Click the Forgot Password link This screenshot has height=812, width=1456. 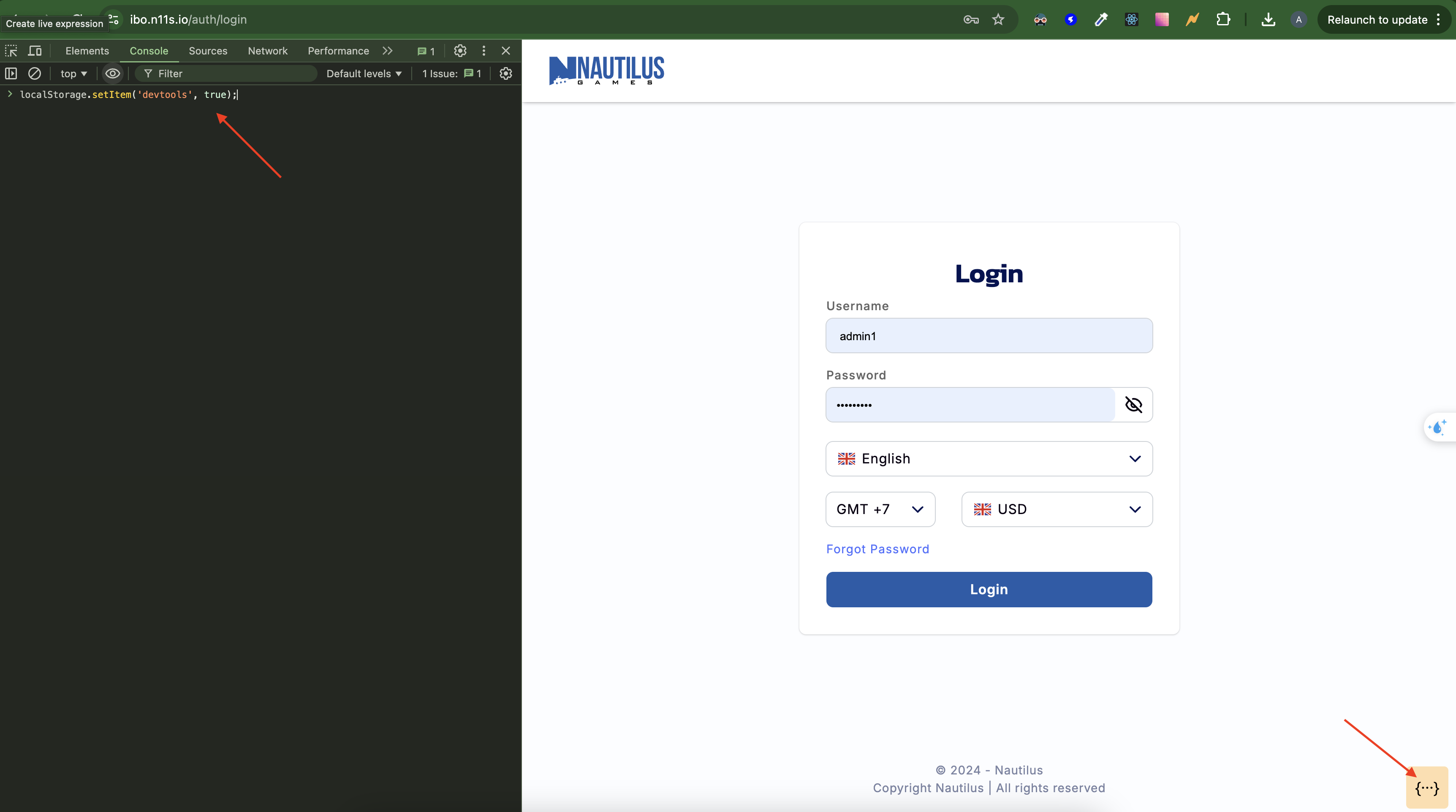coord(877,549)
